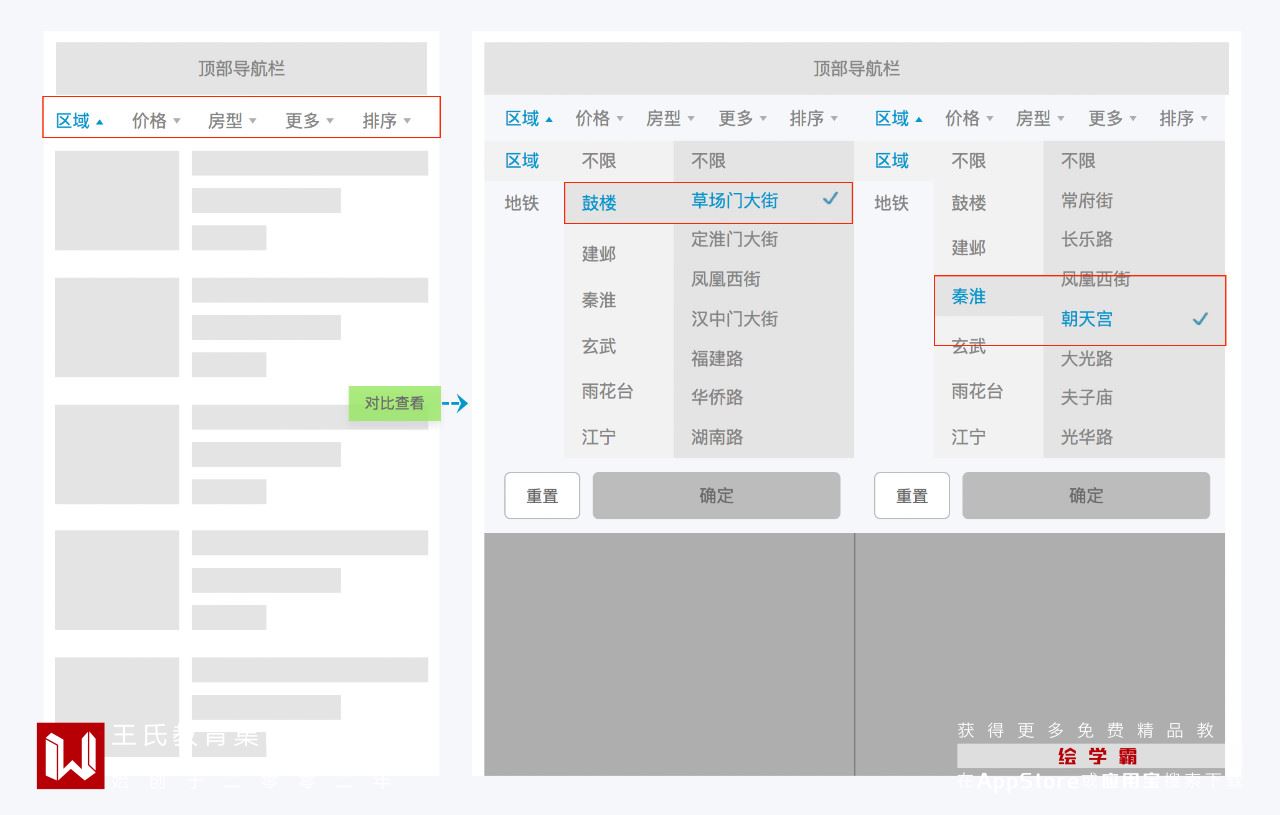Click the checkmark beside 朝天宫

point(1200,319)
